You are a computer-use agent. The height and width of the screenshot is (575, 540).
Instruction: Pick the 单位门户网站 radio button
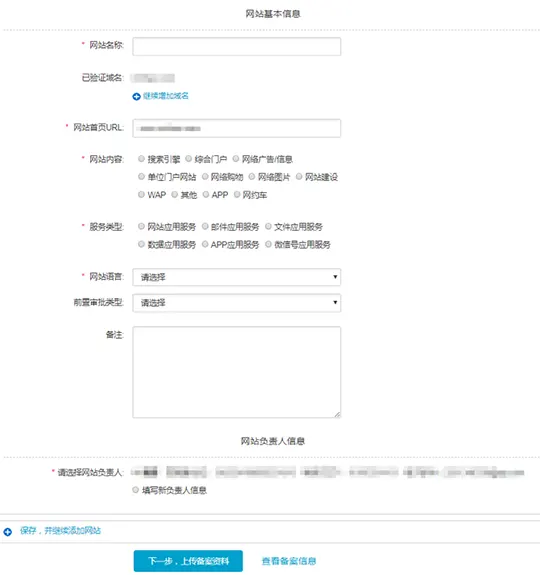(x=141, y=177)
